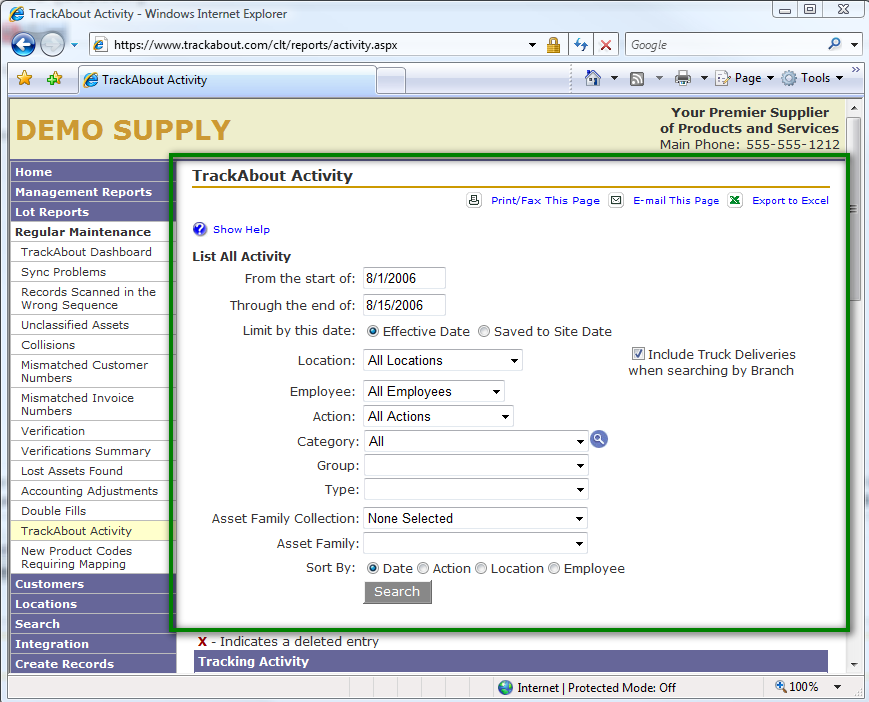Click the Page menu icon
869x702 pixels.
tap(722, 79)
